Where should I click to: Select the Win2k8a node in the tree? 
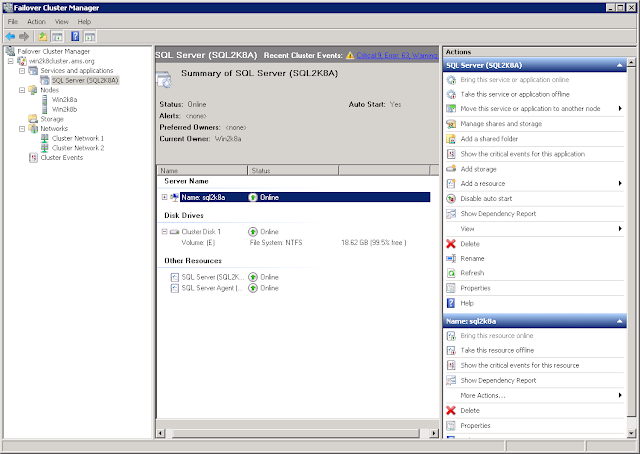(x=64, y=100)
